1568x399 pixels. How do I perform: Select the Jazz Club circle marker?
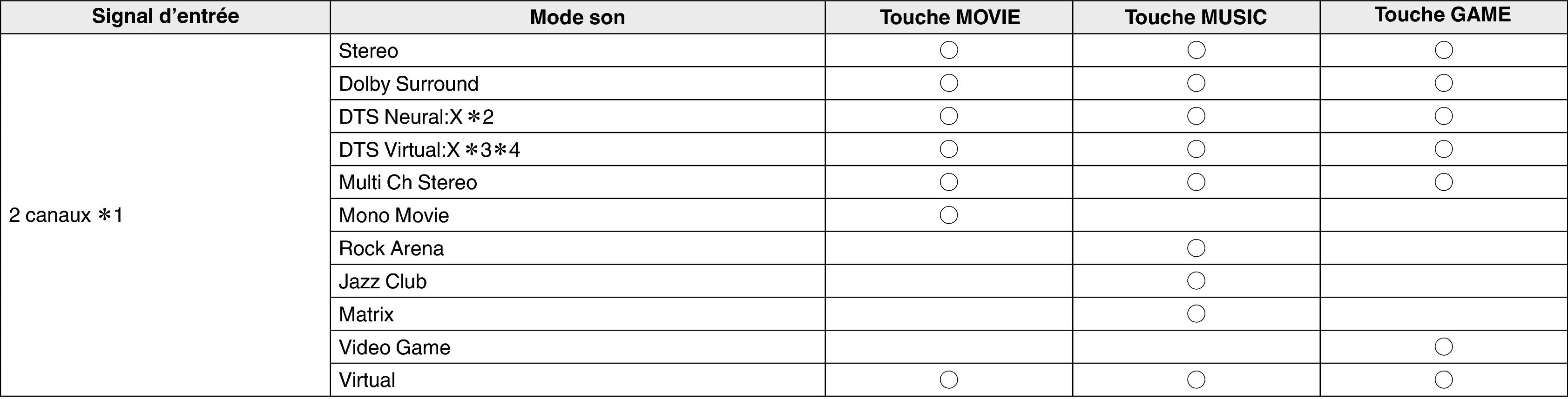[x=1196, y=281]
